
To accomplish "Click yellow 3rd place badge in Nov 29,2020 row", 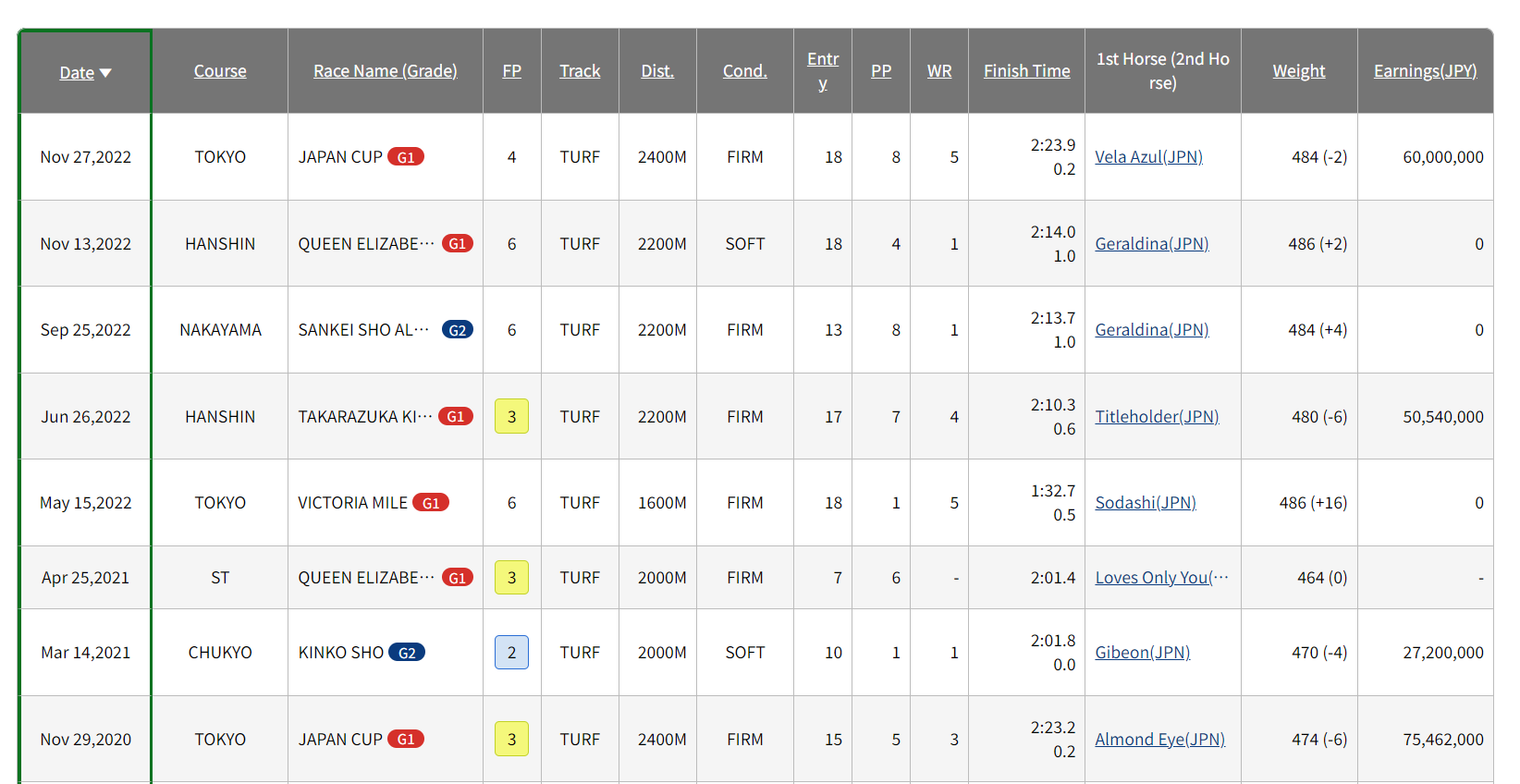I will click(x=512, y=740).
